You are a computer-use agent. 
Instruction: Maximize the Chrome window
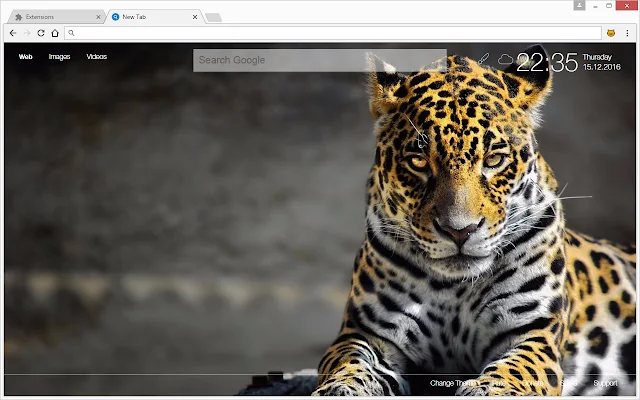609,6
